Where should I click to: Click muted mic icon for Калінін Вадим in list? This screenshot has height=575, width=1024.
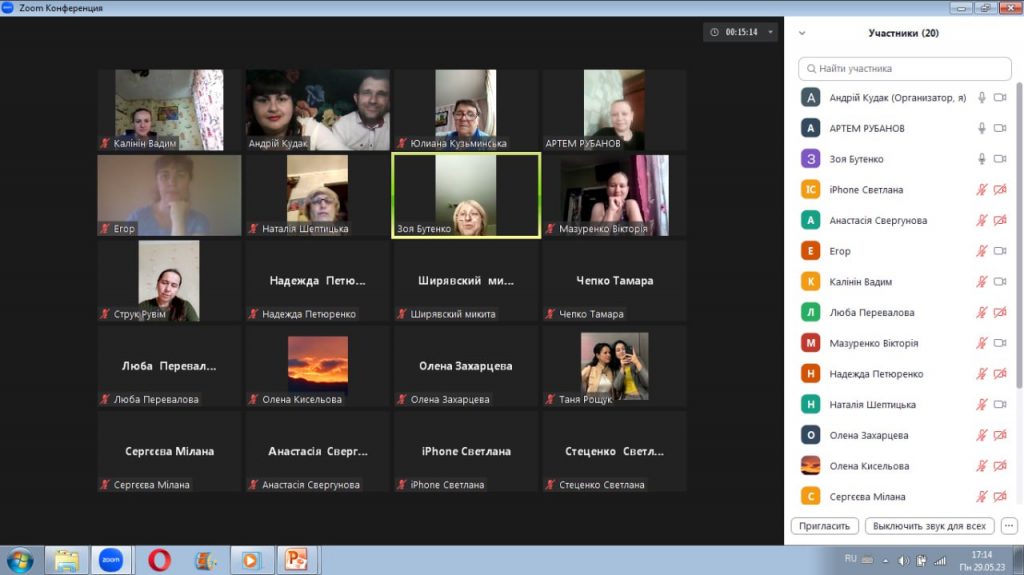982,282
